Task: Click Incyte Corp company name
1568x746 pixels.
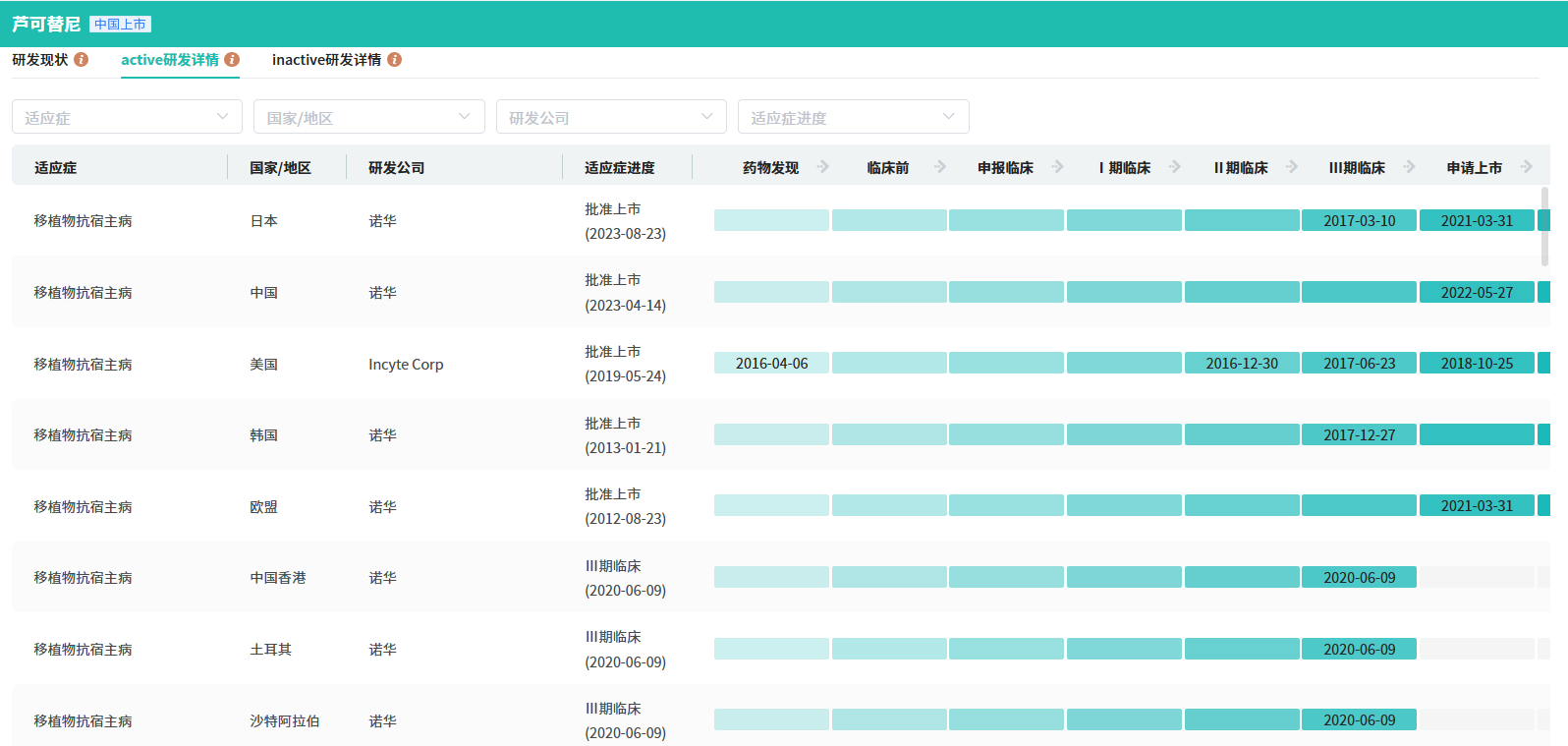Action: point(406,365)
